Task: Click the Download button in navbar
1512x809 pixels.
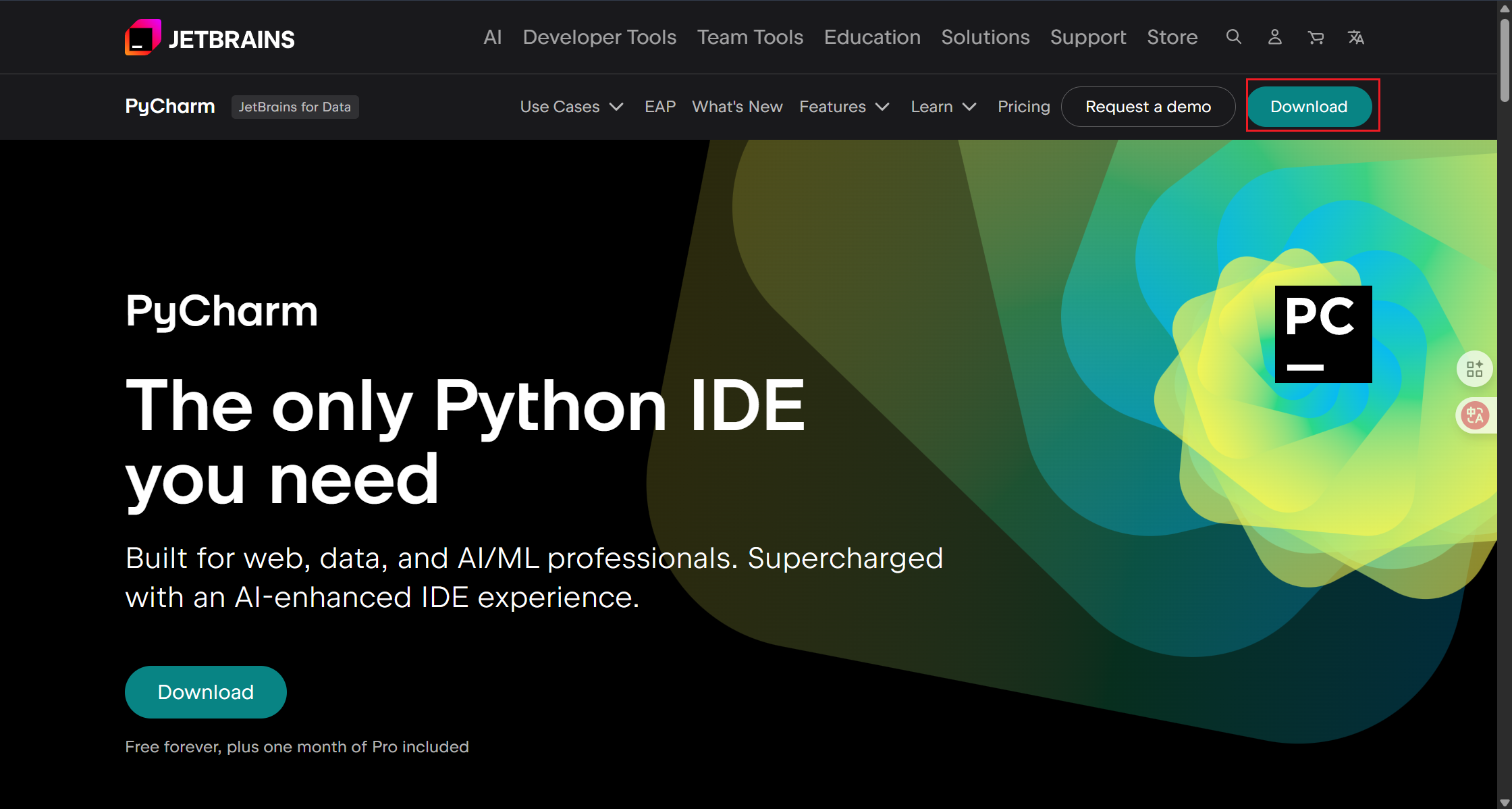Action: pos(1308,107)
